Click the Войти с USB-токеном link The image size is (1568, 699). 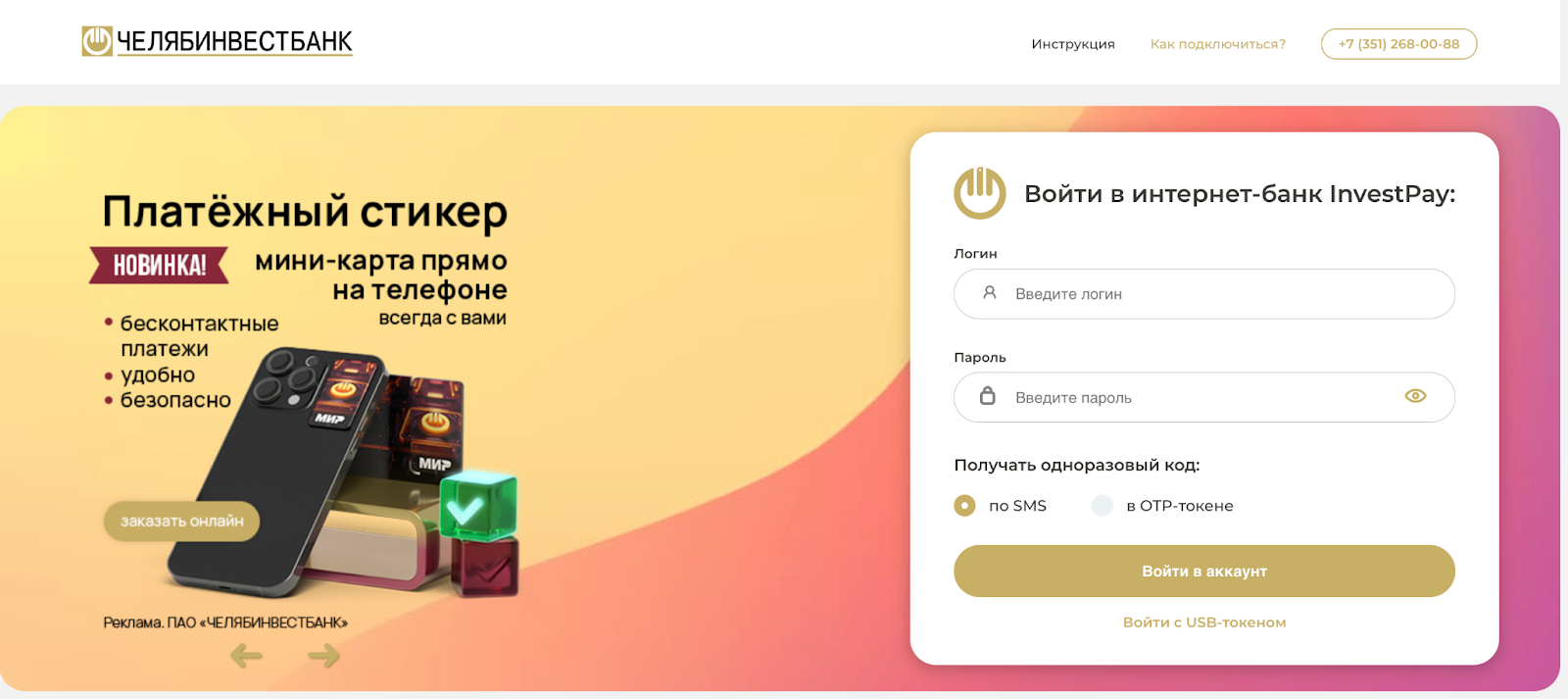(1204, 623)
